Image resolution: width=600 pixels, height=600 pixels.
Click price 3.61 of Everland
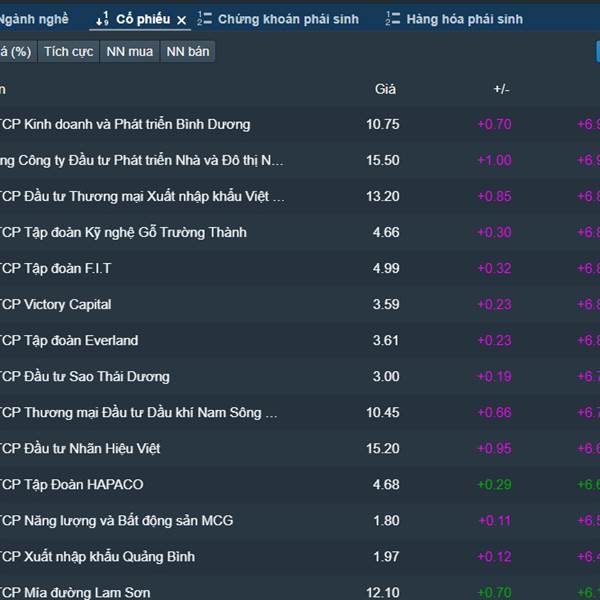click(386, 340)
